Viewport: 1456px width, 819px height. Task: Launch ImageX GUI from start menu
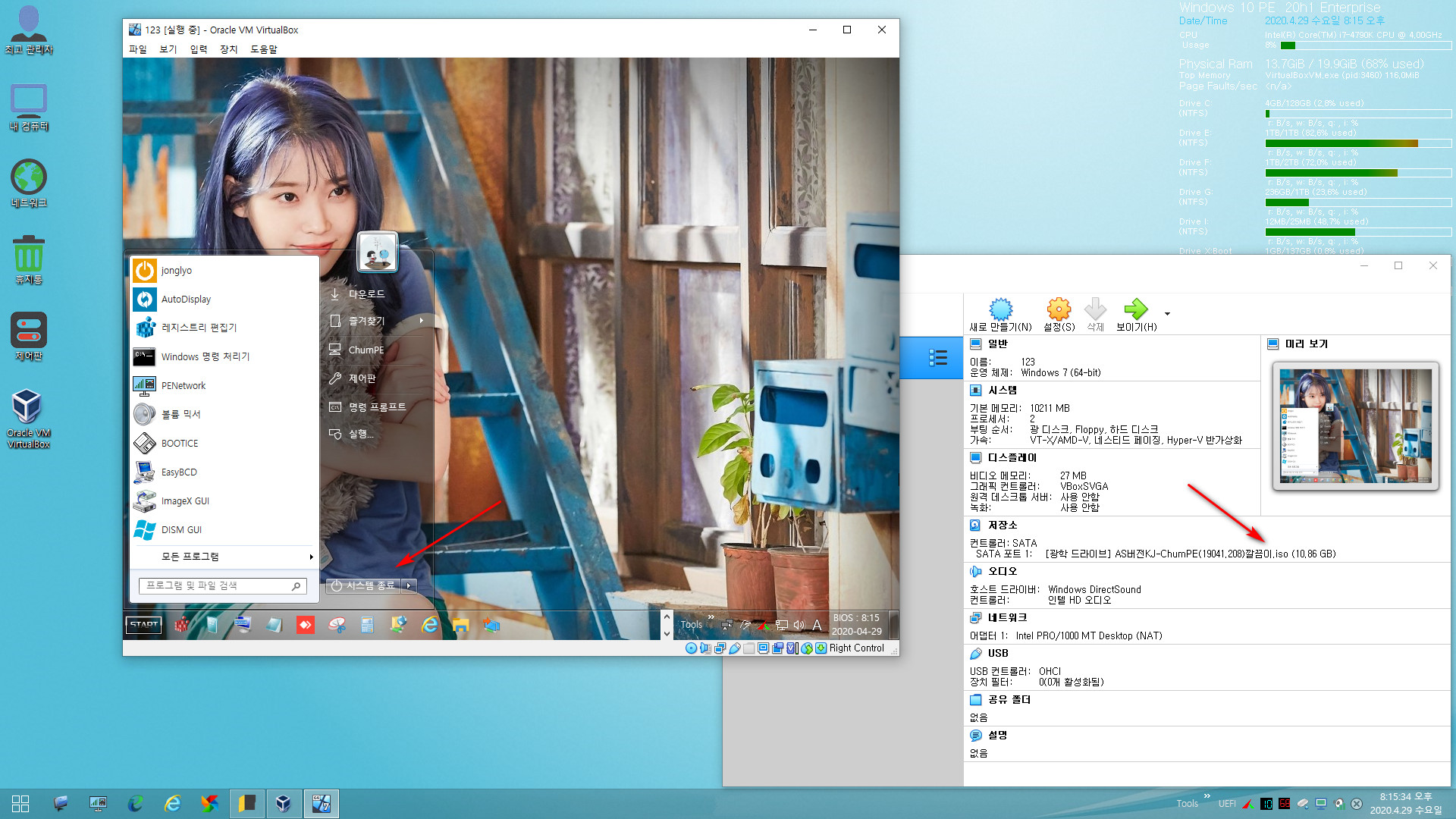click(x=224, y=500)
